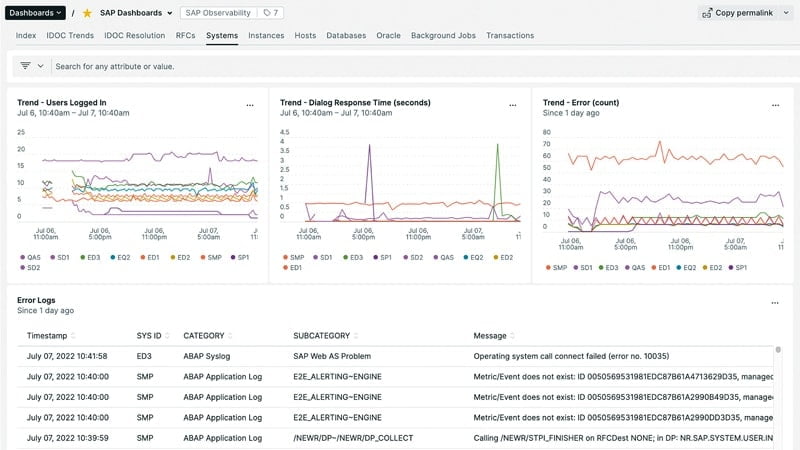This screenshot has width=800, height=450.
Task: Expand the SAP Dashboards title dropdown
Action: [x=168, y=13]
